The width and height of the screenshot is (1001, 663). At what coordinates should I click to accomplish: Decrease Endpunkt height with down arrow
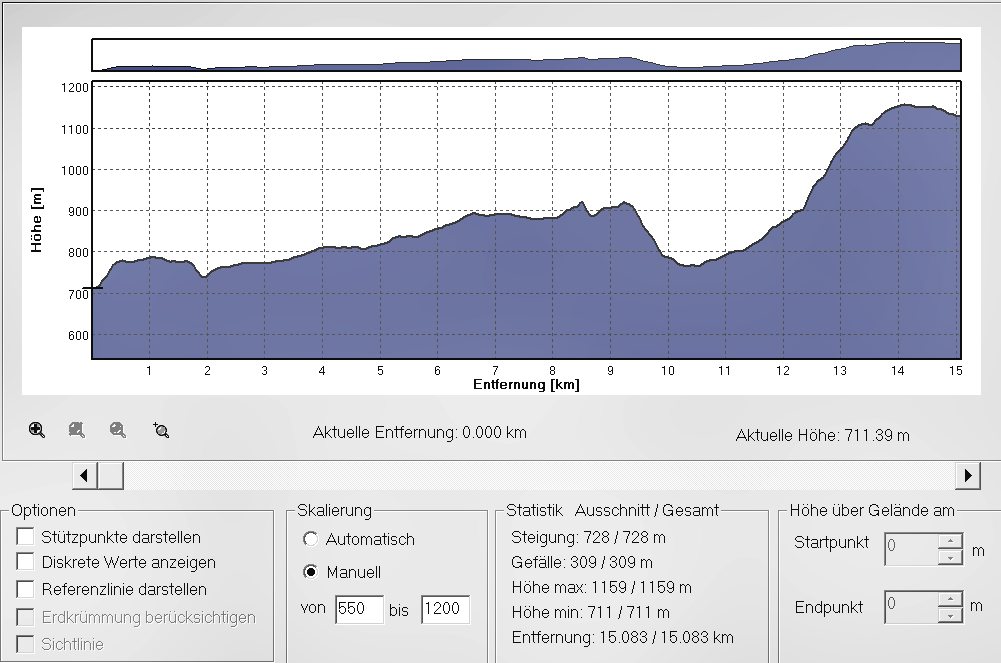pyautogui.click(x=949, y=613)
